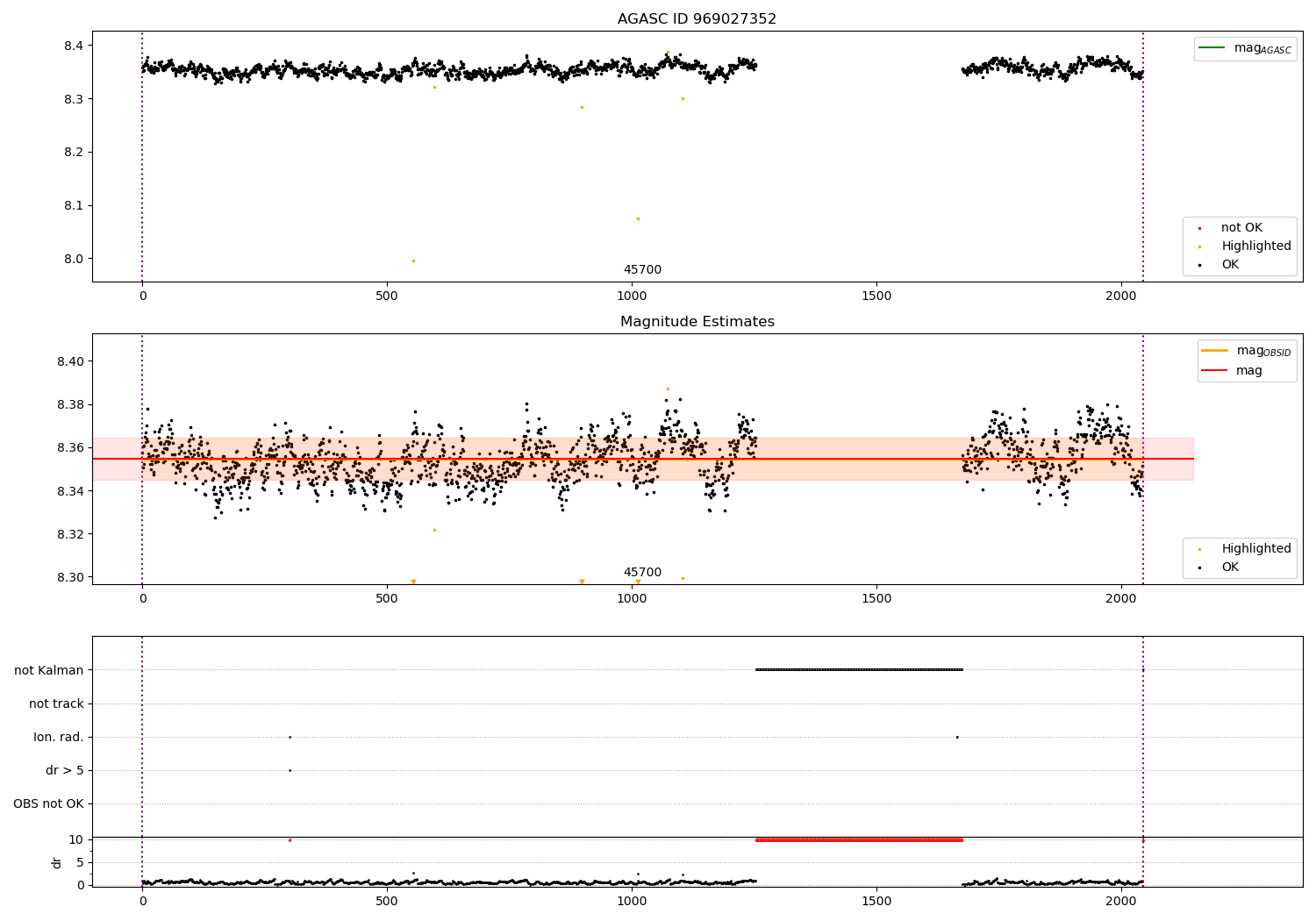Click the Highlighted legend entry in the top plot

(1245, 246)
